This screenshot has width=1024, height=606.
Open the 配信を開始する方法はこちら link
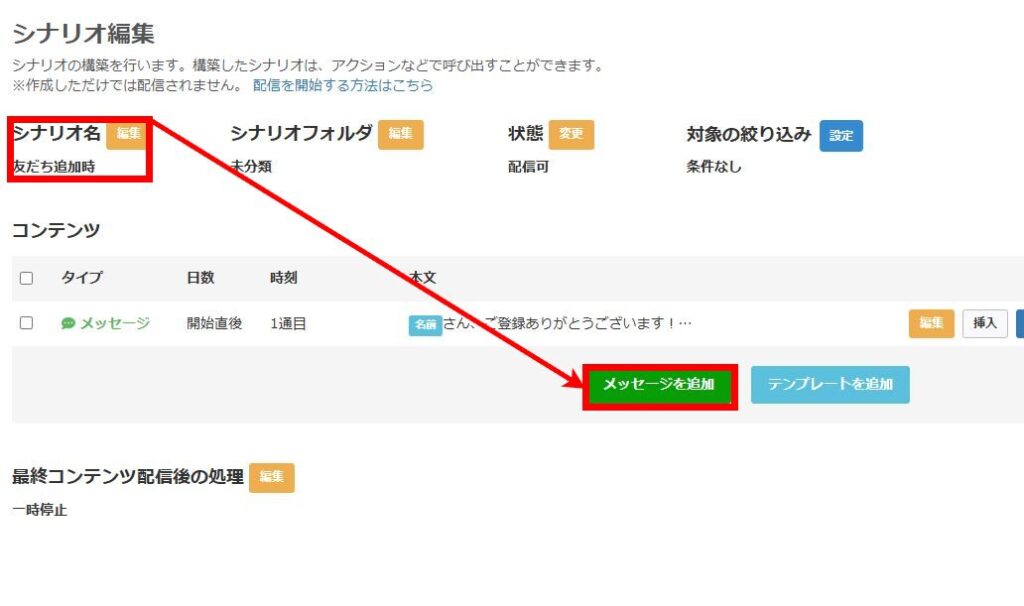point(343,86)
